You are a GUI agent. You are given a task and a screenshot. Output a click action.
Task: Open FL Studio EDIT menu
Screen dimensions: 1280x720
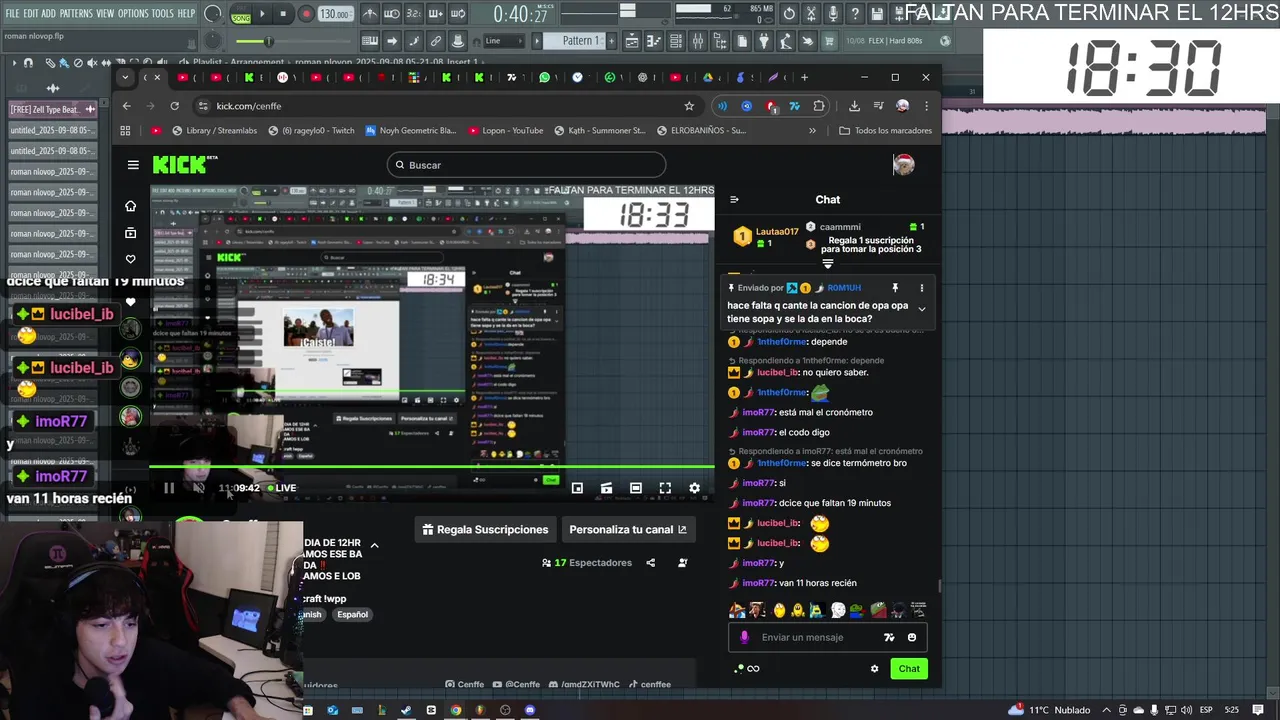(31, 13)
